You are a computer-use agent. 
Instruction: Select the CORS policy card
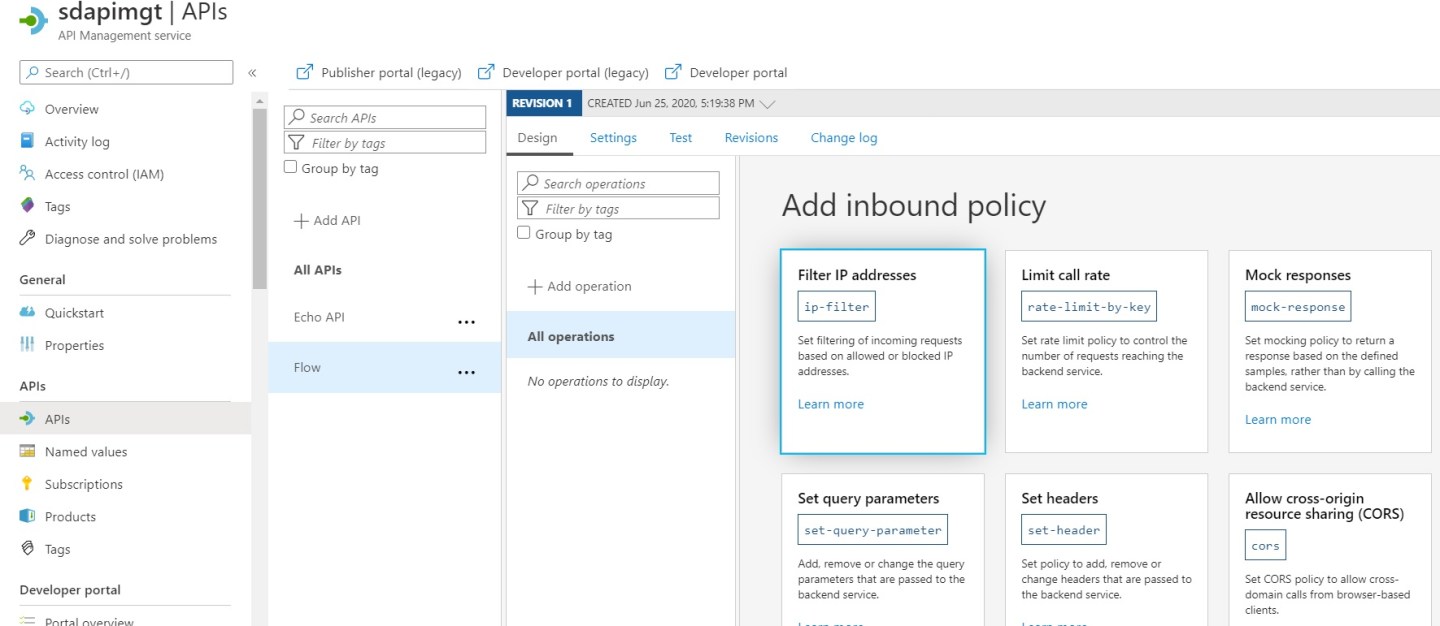(1330, 549)
